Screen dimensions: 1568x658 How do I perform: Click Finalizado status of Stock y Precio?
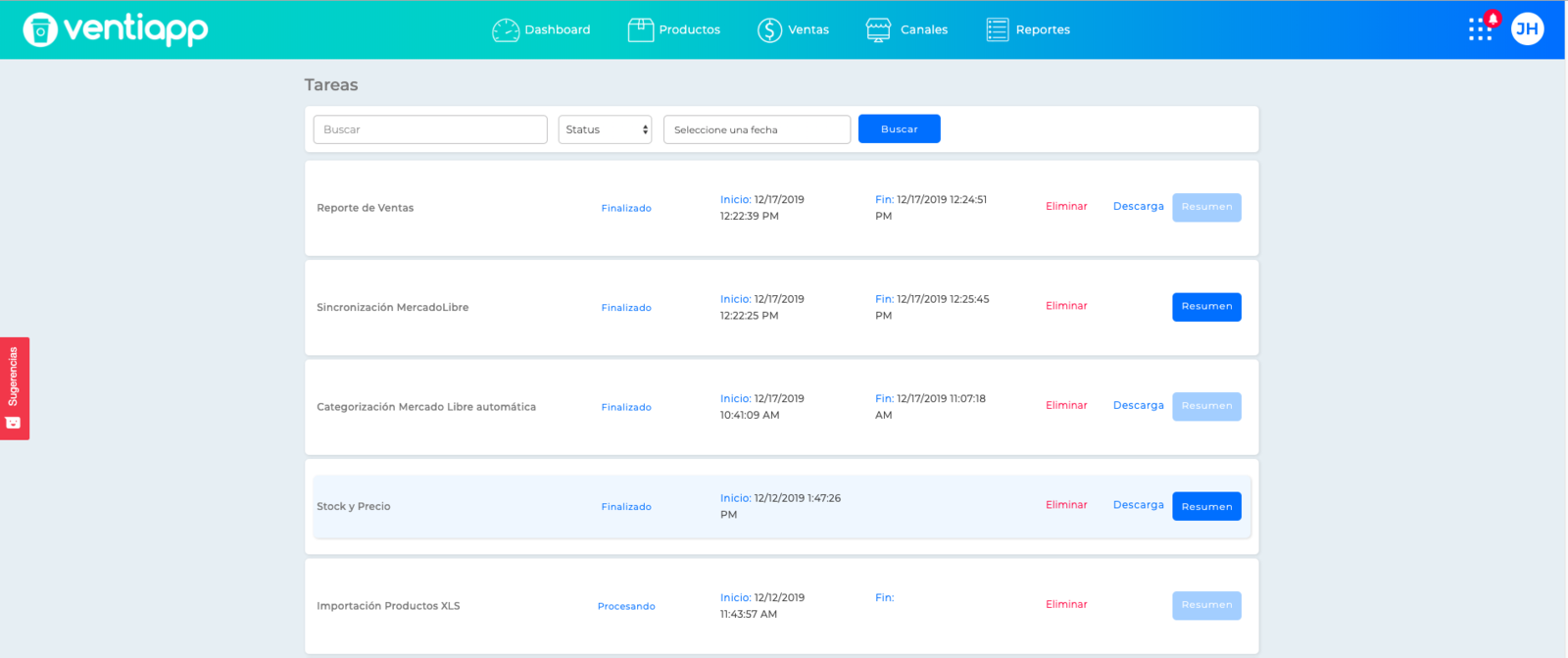click(626, 507)
